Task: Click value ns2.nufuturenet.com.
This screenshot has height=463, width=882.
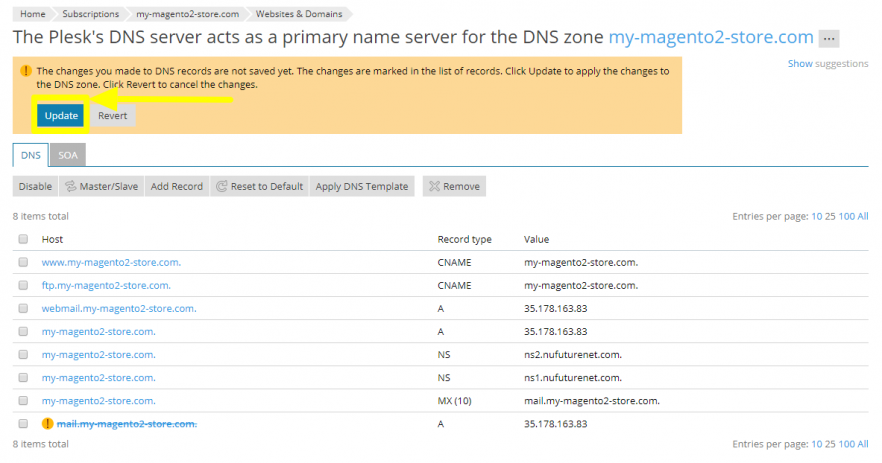Action: (573, 354)
